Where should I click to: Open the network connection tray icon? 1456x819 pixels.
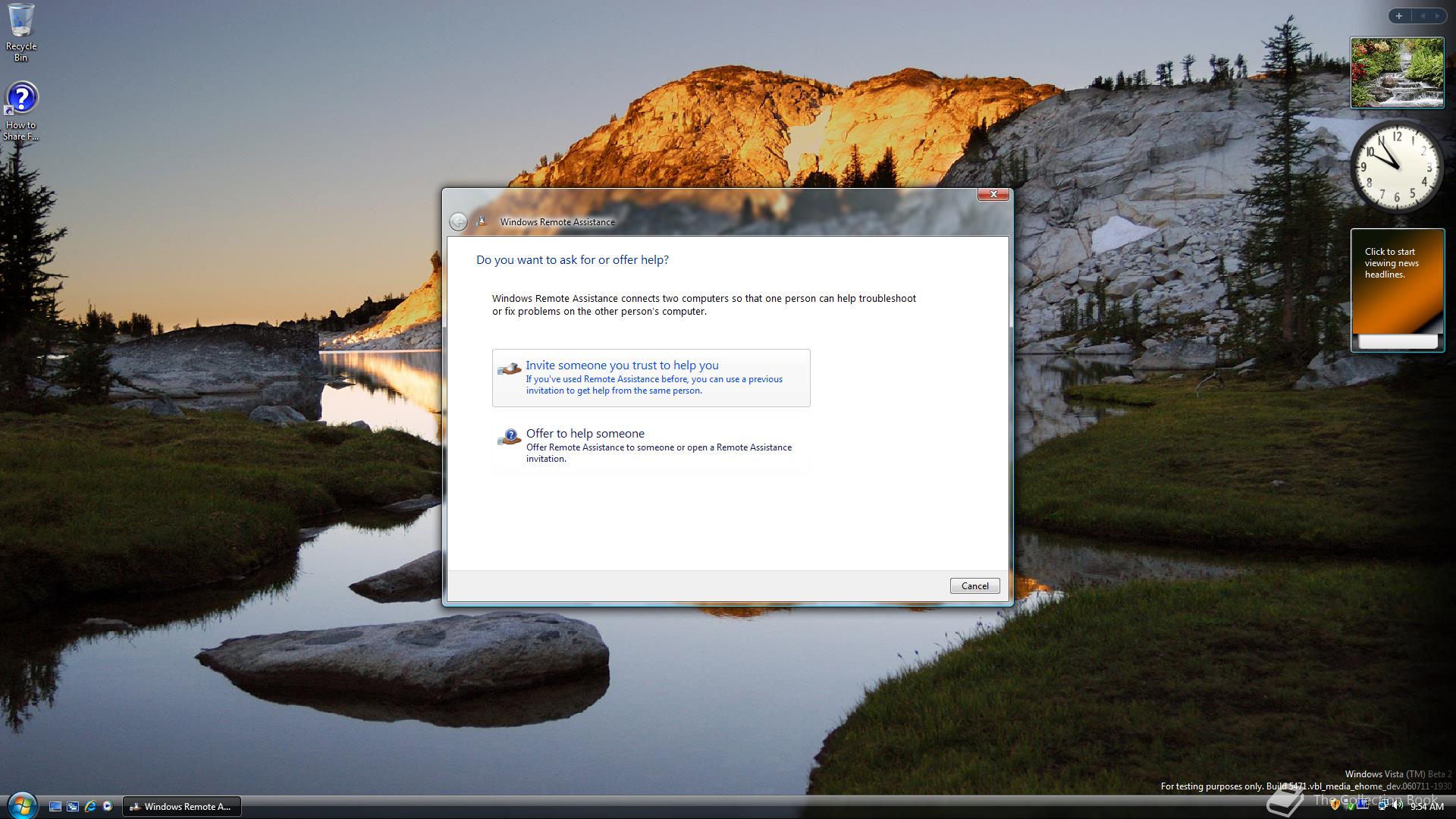click(1382, 806)
